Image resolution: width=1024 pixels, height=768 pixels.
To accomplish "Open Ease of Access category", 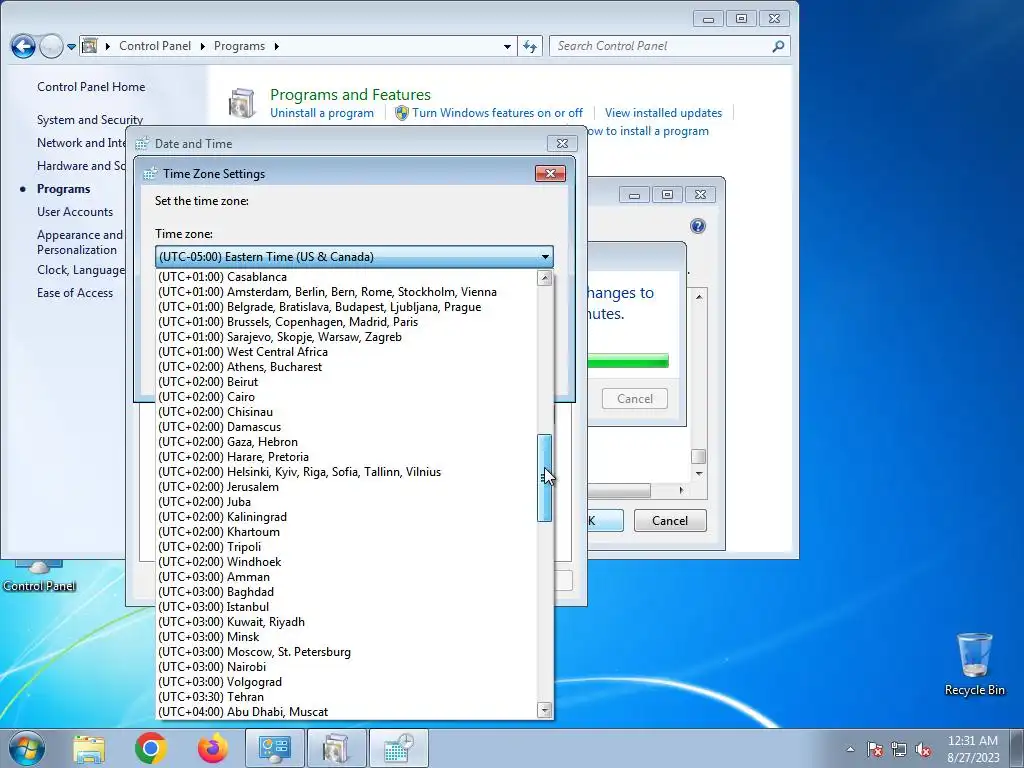I will [74, 293].
